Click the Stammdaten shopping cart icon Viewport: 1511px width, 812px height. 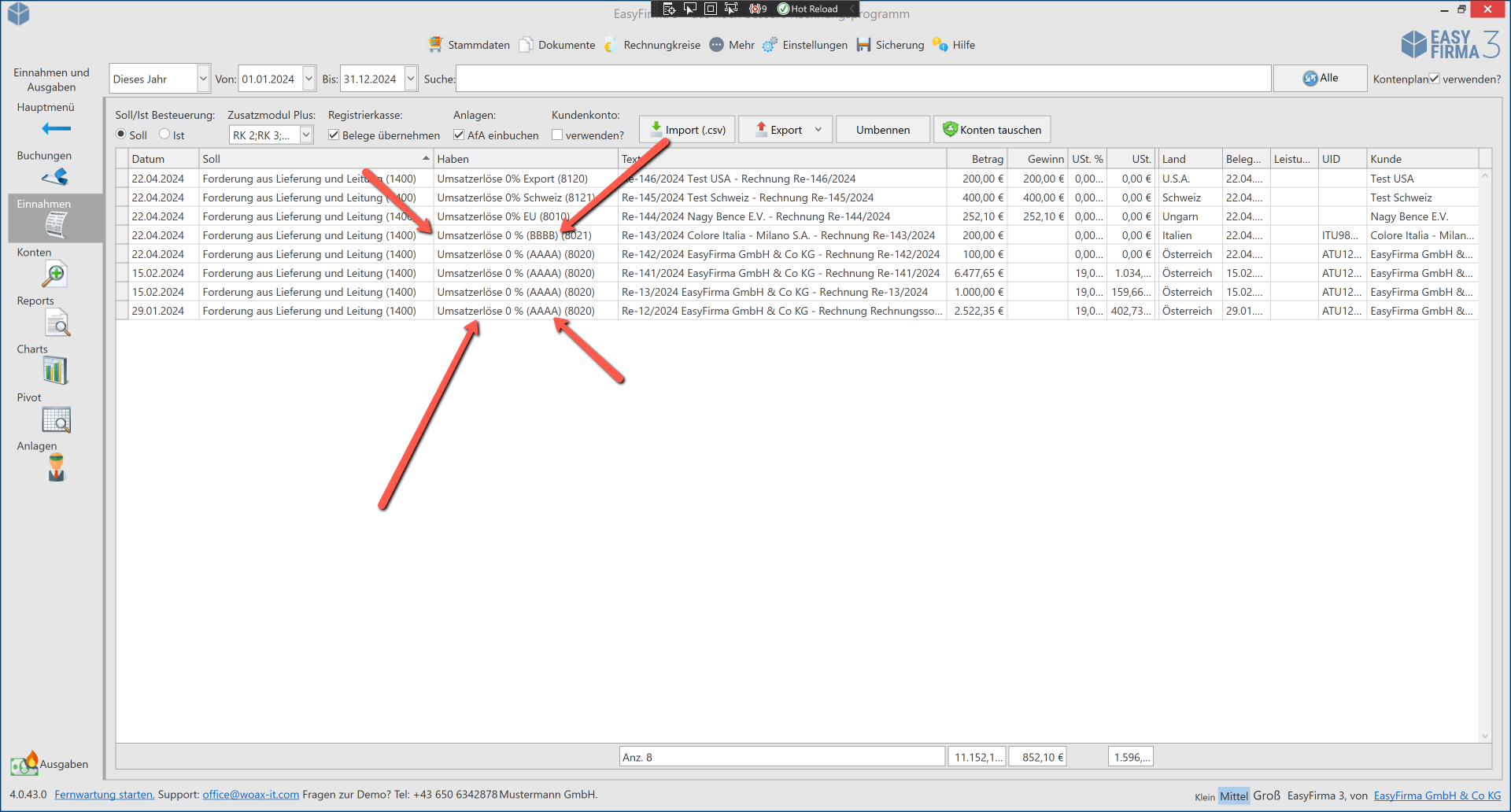coord(435,44)
